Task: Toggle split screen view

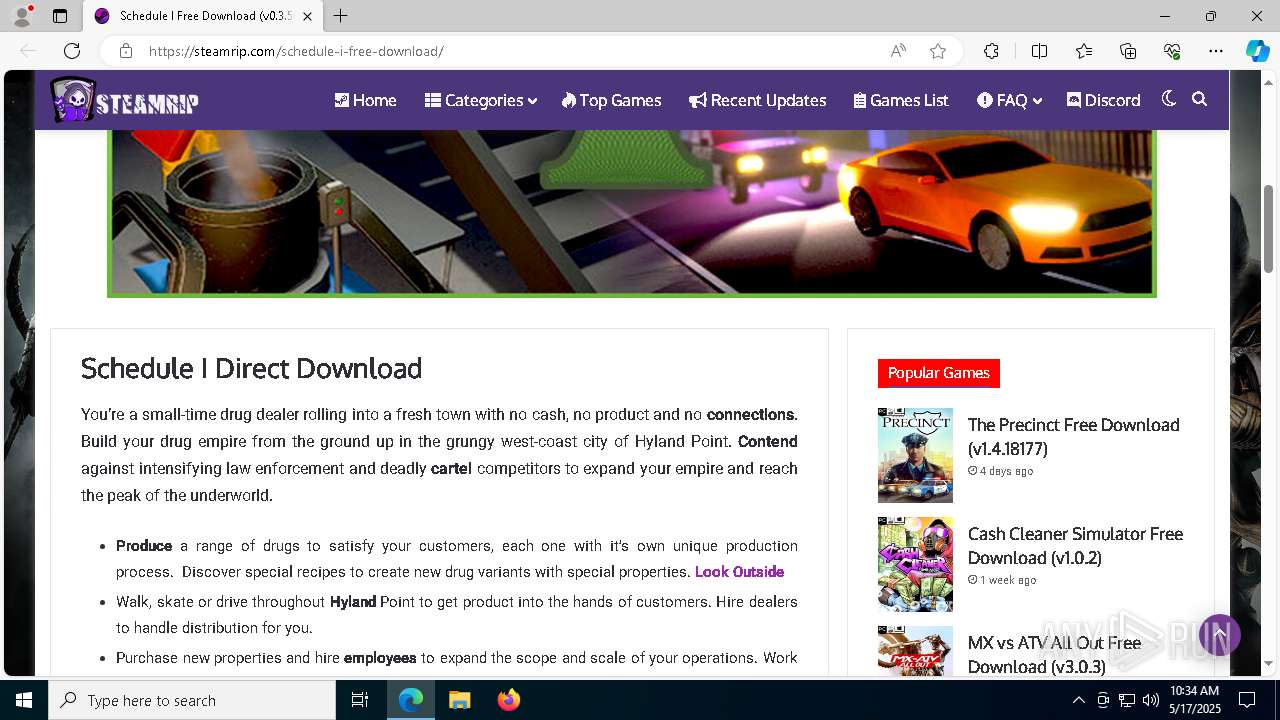Action: tap(1039, 51)
